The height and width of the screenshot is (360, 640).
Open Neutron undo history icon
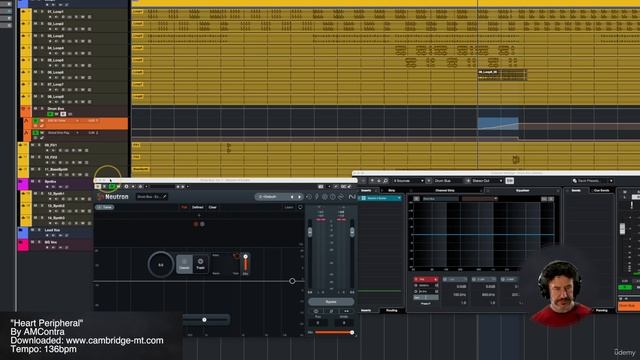pos(309,197)
